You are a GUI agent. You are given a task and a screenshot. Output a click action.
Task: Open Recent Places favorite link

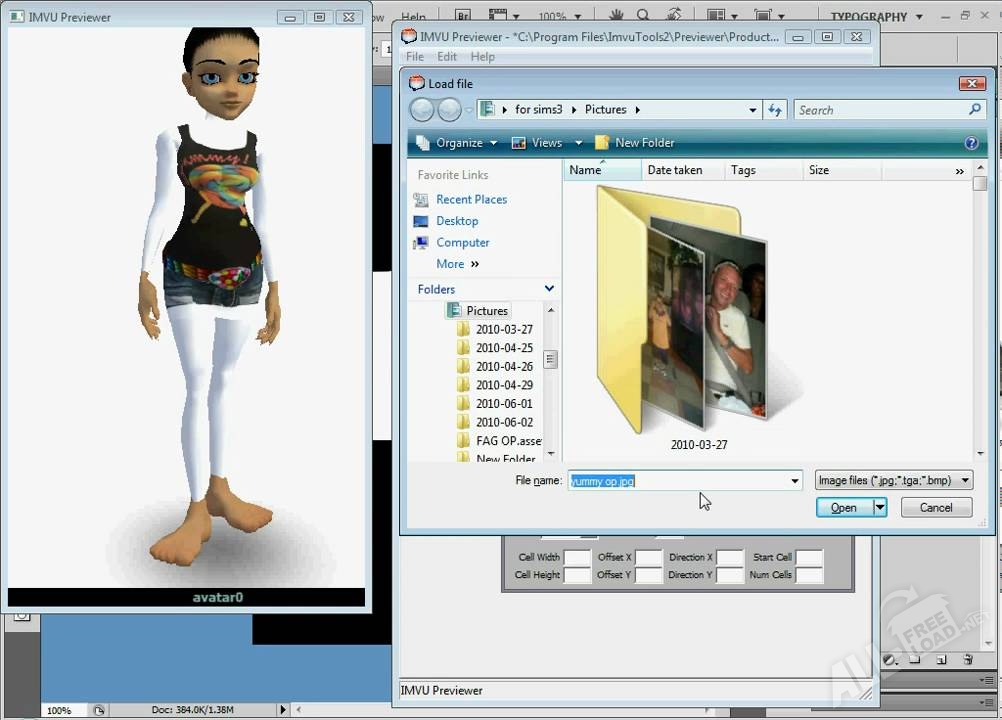pyautogui.click(x=471, y=200)
